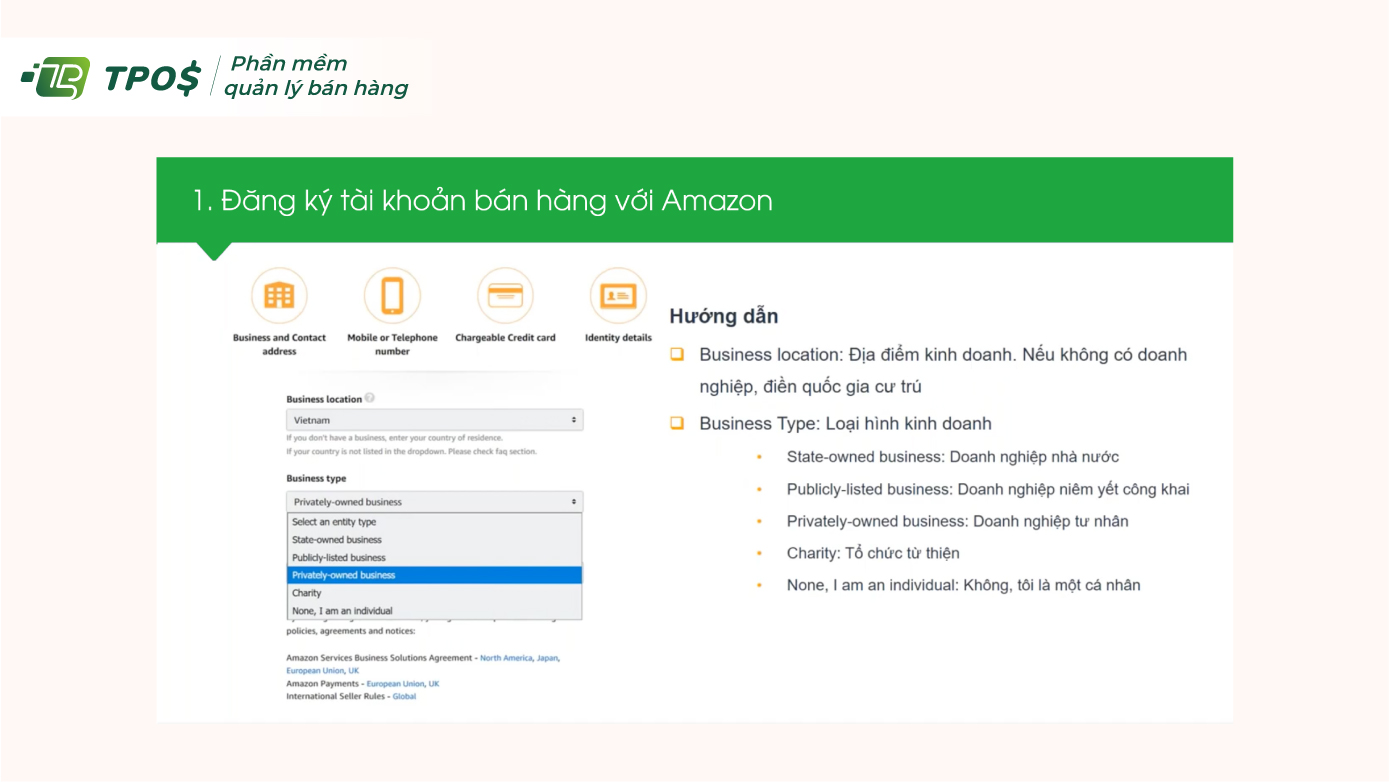Click the 'Business Type: Loại hình kinh doanh' line
Screen dimensions: 1389x782
(x=845, y=424)
